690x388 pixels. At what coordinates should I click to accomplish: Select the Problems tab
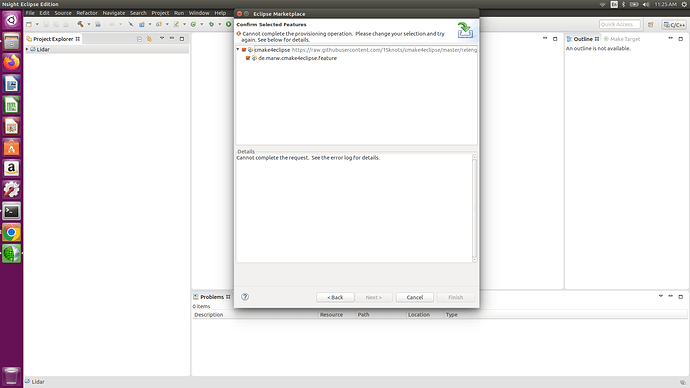(212, 297)
